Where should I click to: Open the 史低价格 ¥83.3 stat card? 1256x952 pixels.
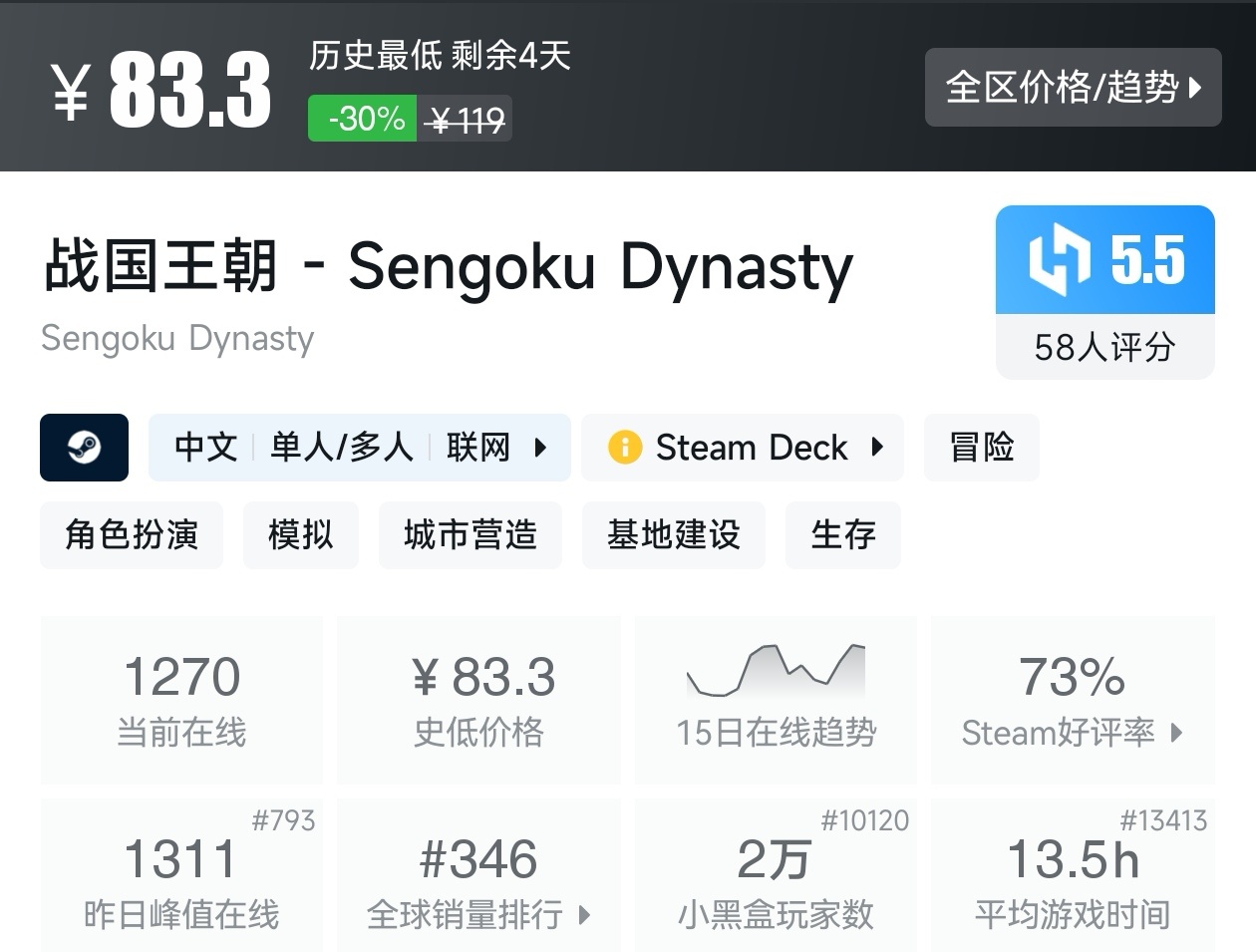point(478,699)
